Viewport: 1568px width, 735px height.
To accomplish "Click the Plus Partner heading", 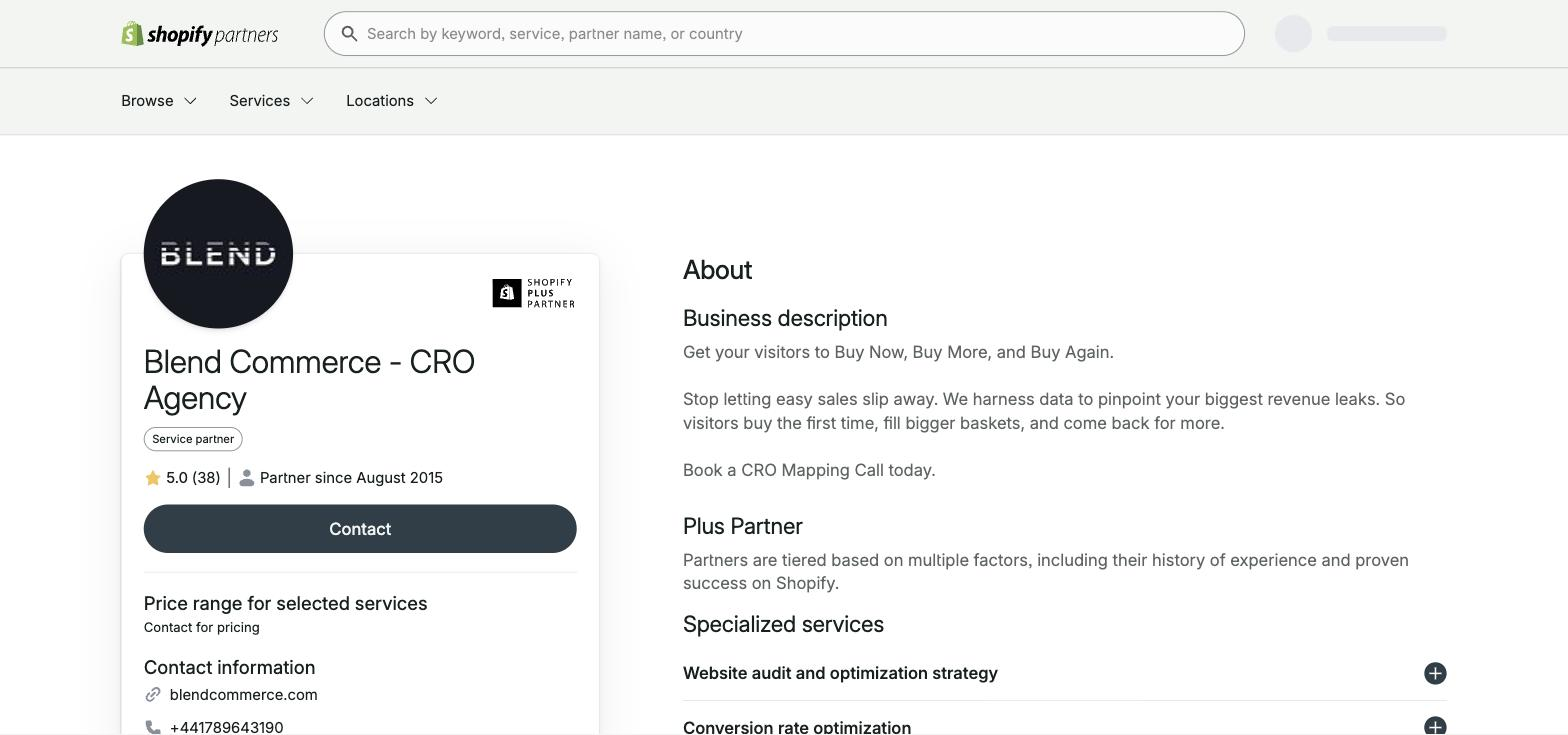I will pyautogui.click(x=743, y=526).
